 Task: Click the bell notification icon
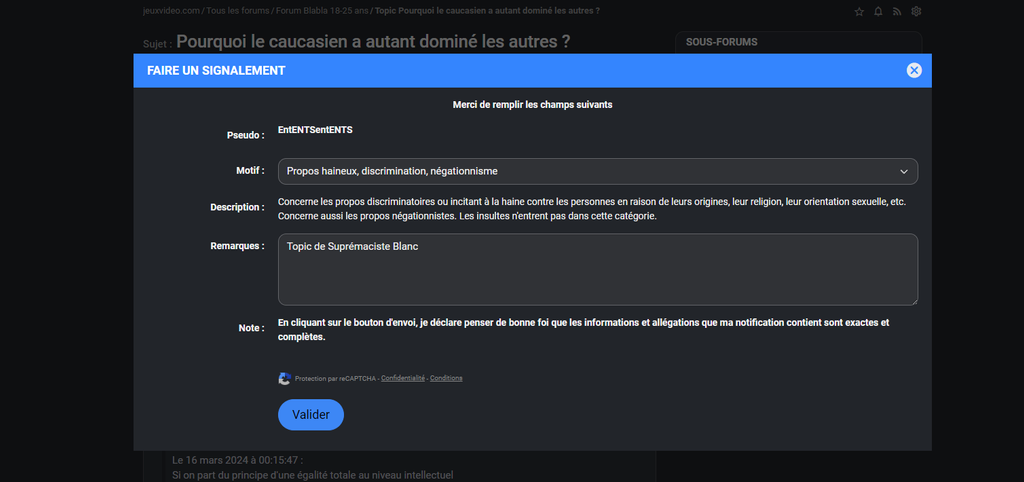[x=878, y=11]
